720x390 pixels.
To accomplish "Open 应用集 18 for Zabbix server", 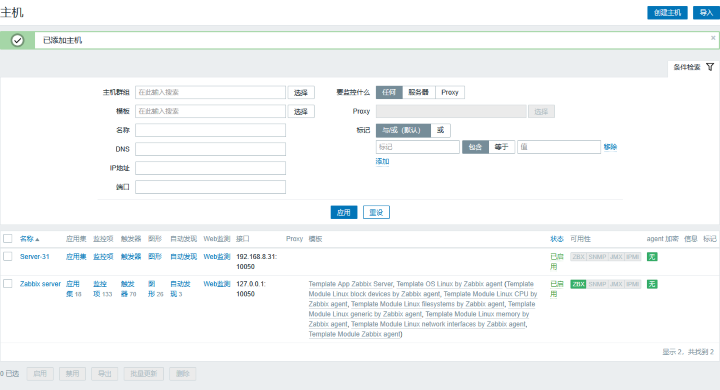I will pyautogui.click(x=73, y=289).
